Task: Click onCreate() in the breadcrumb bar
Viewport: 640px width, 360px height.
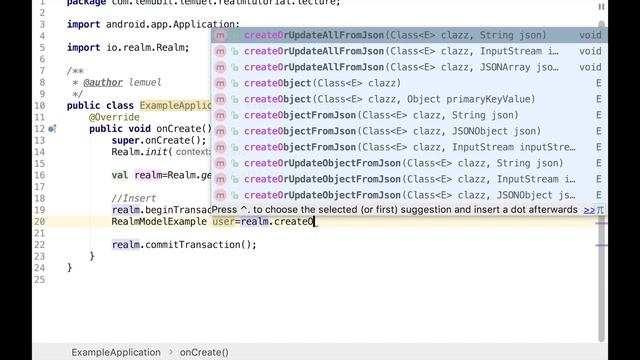Action: (x=204, y=352)
